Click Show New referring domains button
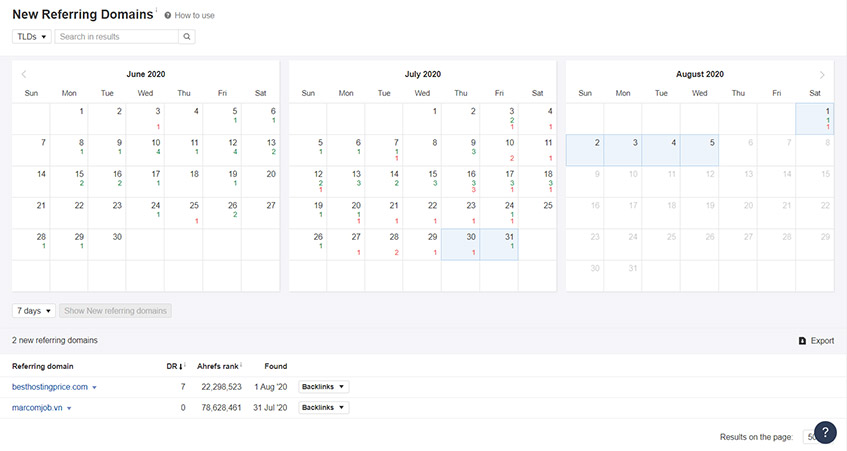 coord(116,311)
